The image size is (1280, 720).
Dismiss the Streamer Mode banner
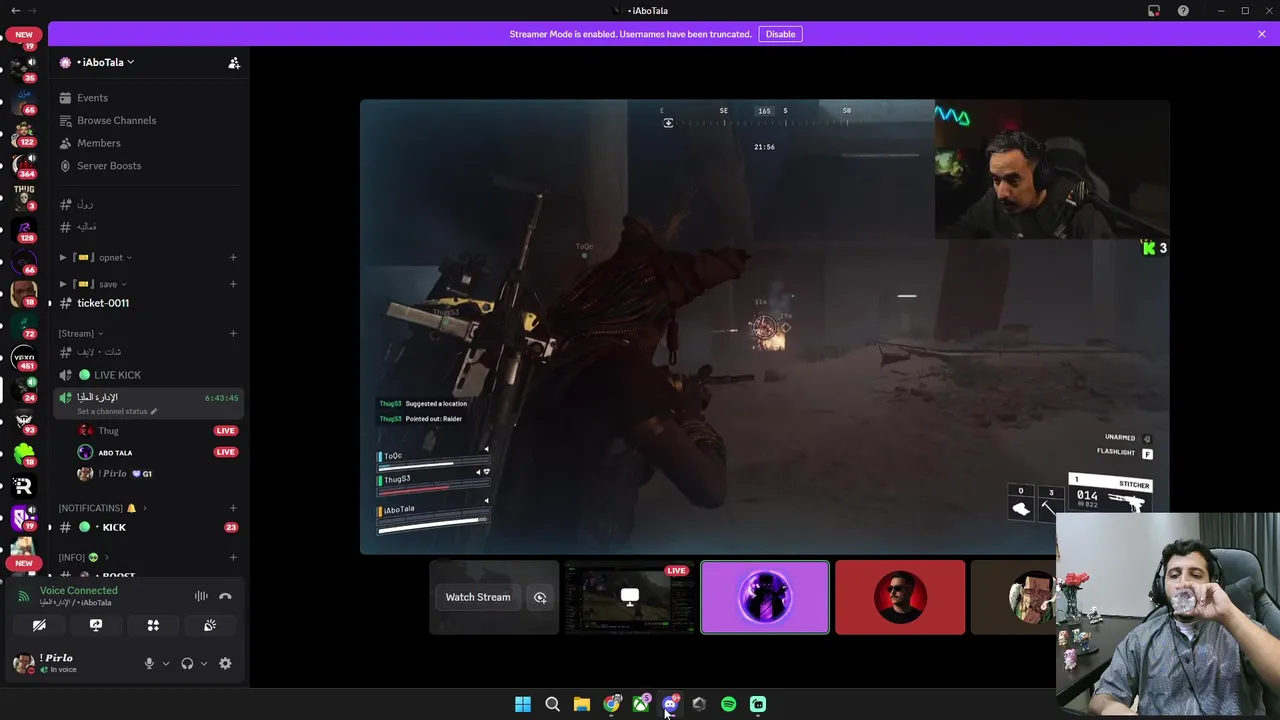click(x=1262, y=34)
